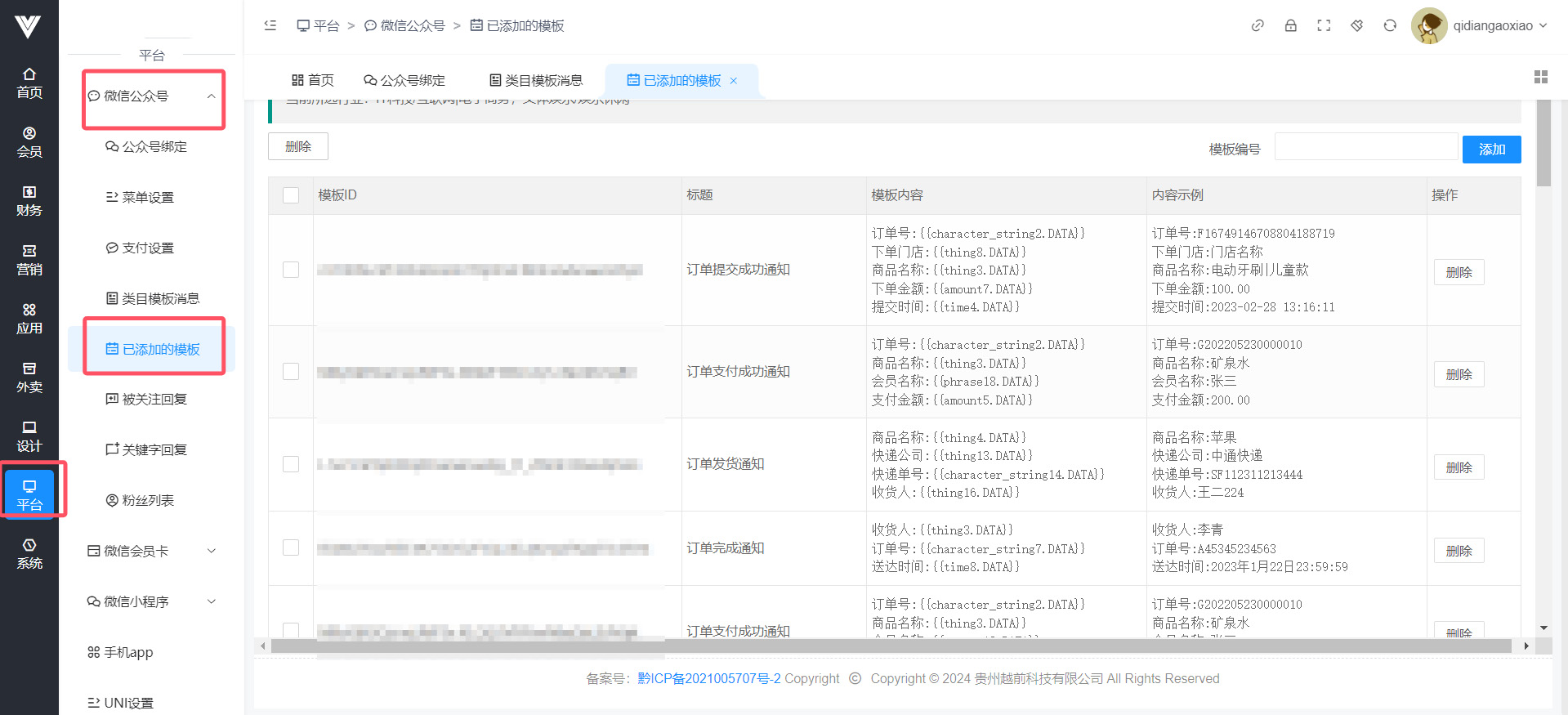Switch to the 类目模板消息 tab

(x=536, y=80)
